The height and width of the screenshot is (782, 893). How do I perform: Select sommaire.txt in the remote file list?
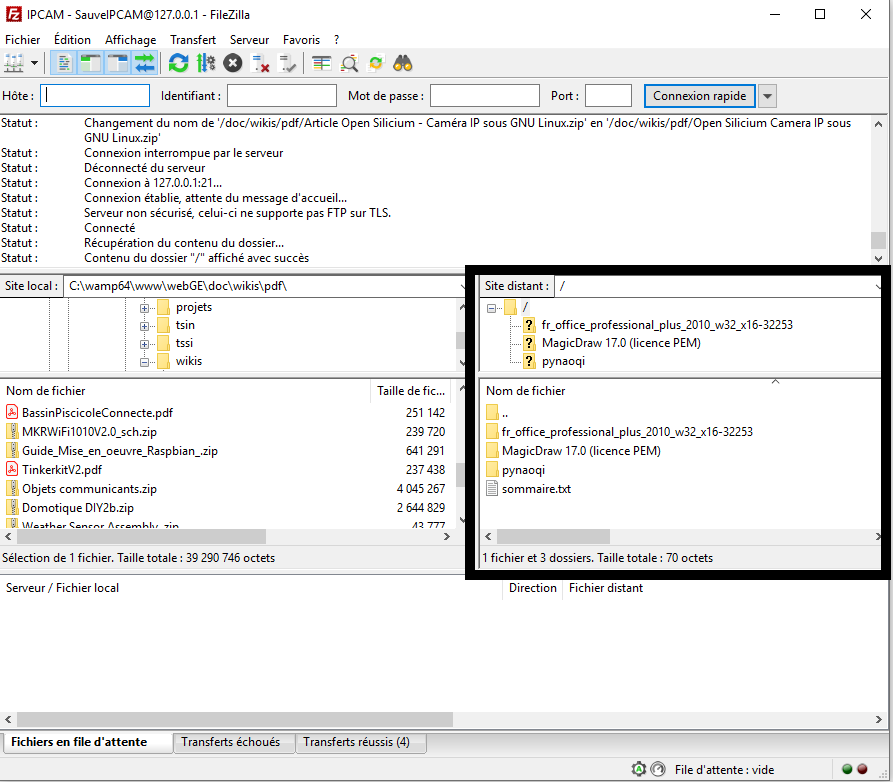pos(534,489)
